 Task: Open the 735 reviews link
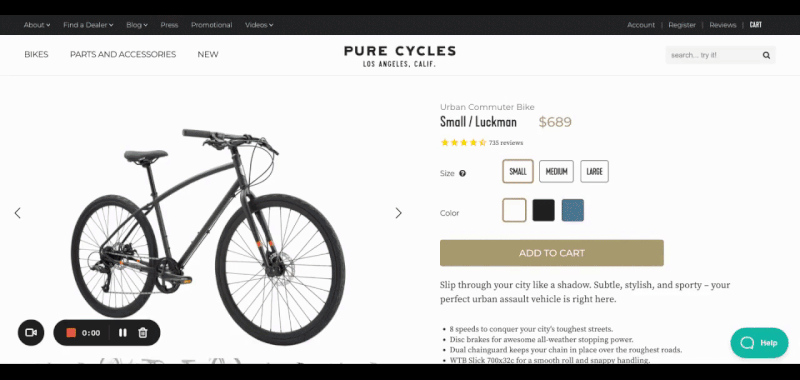[x=506, y=143]
